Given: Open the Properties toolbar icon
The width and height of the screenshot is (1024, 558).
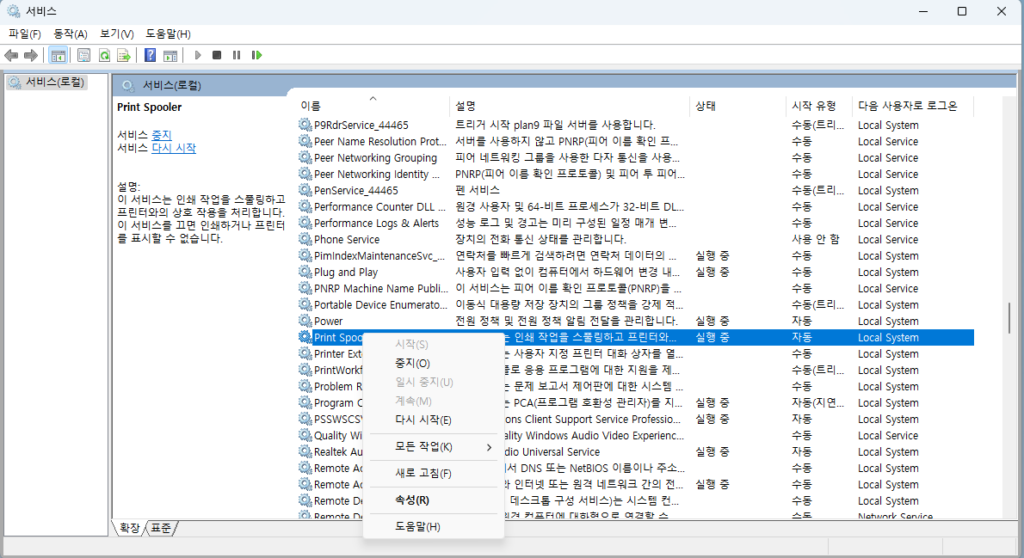Looking at the screenshot, I should (84, 56).
